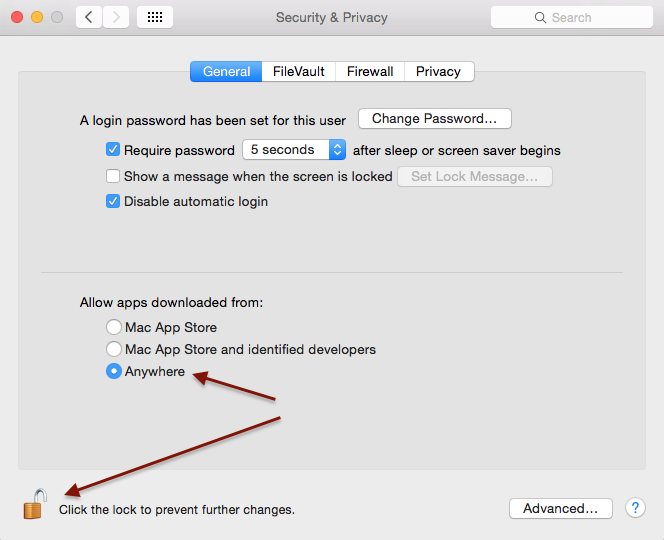Click the Change Password button
The image size is (664, 540).
434,119
